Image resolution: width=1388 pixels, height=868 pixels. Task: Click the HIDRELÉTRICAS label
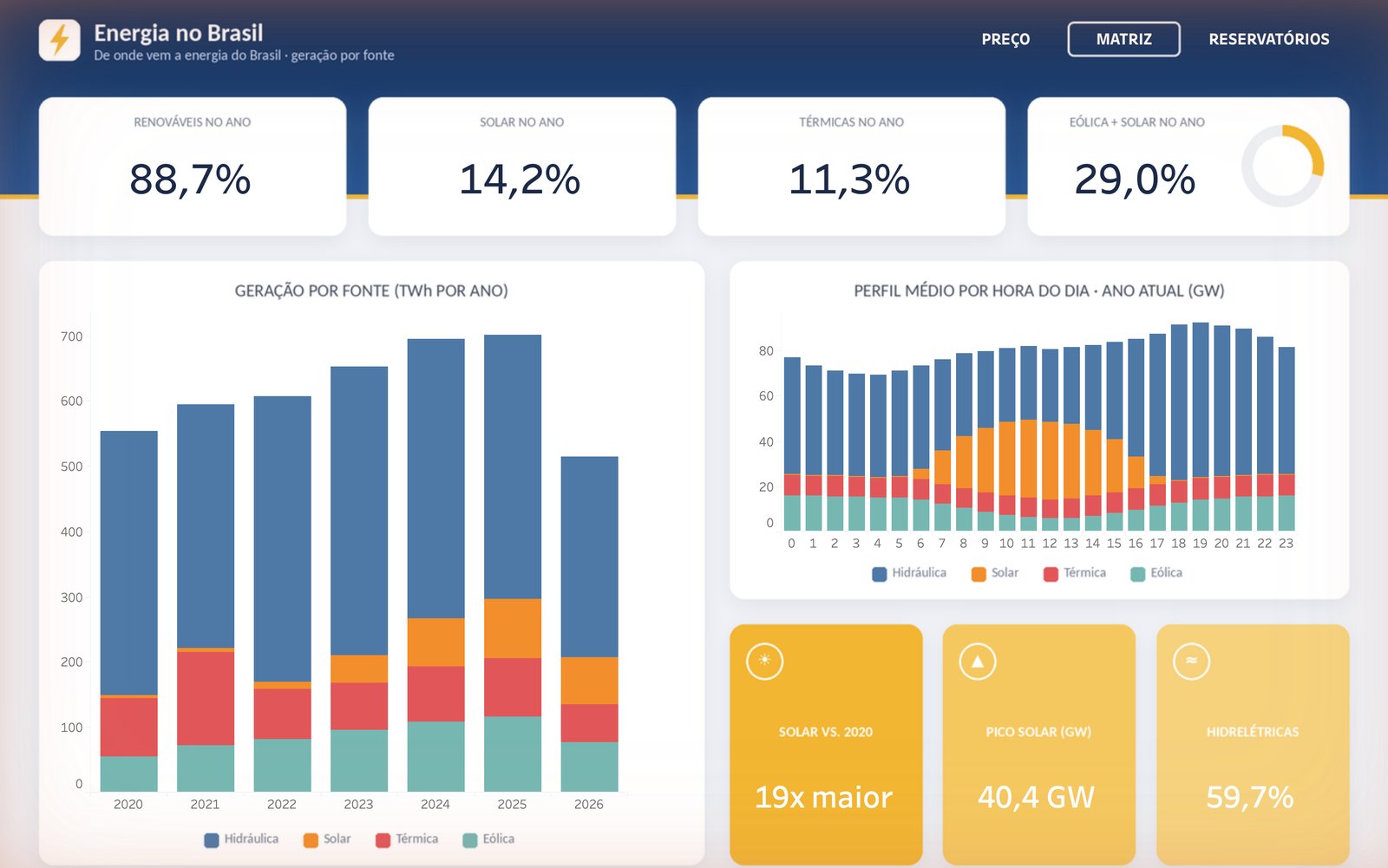coord(1253,732)
